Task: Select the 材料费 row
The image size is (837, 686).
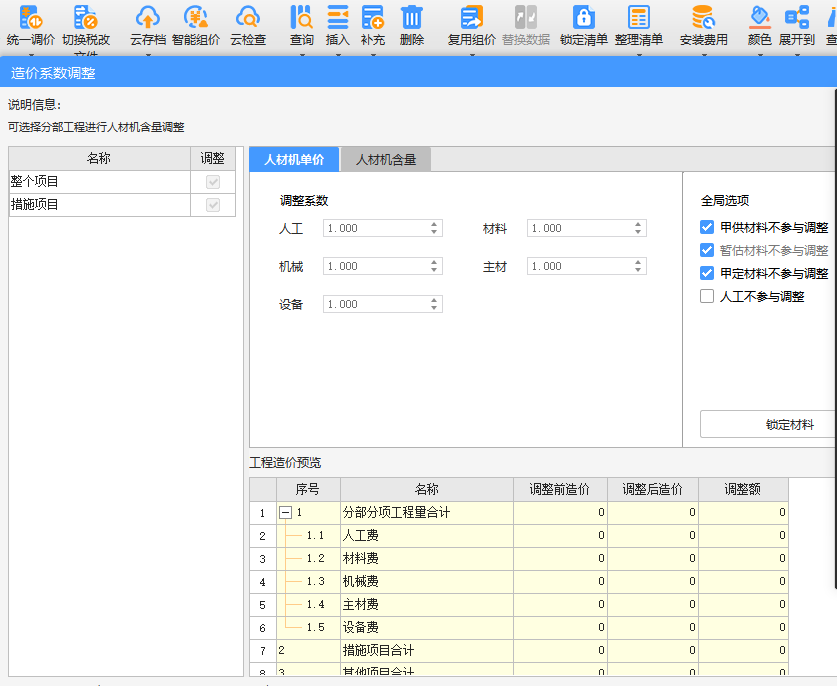Action: (x=519, y=558)
